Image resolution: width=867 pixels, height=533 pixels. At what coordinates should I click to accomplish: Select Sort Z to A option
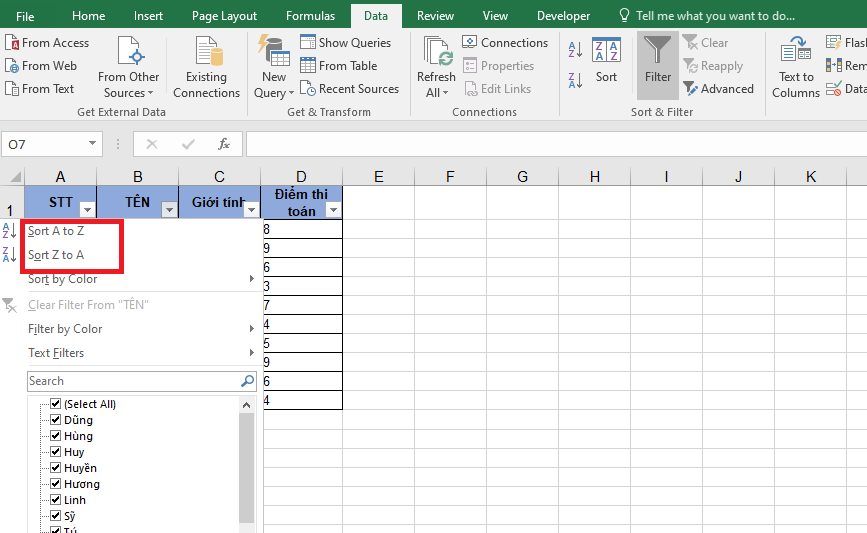[56, 255]
